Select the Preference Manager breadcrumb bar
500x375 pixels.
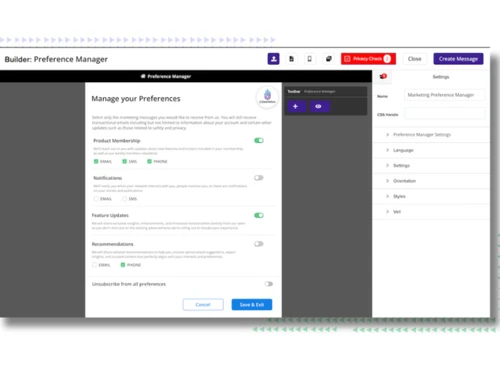point(166,76)
